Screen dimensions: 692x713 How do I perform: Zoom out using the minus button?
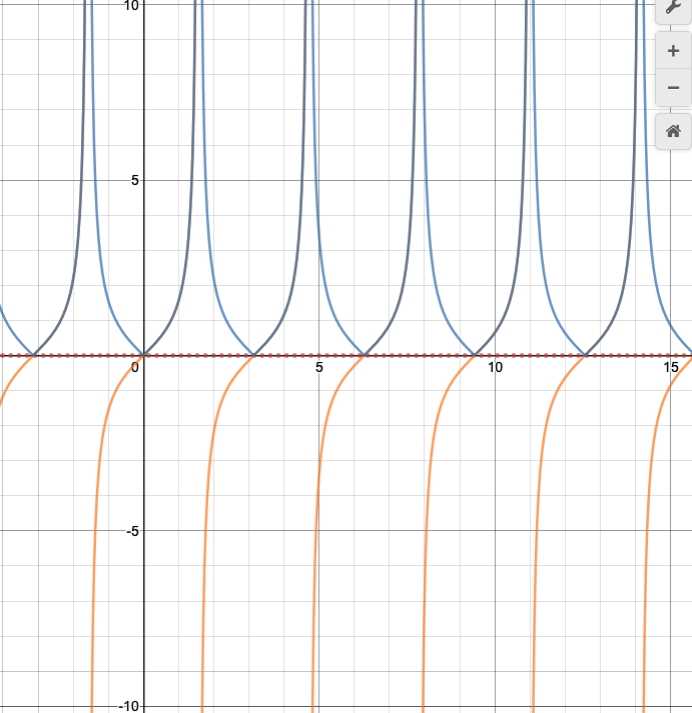tap(673, 88)
